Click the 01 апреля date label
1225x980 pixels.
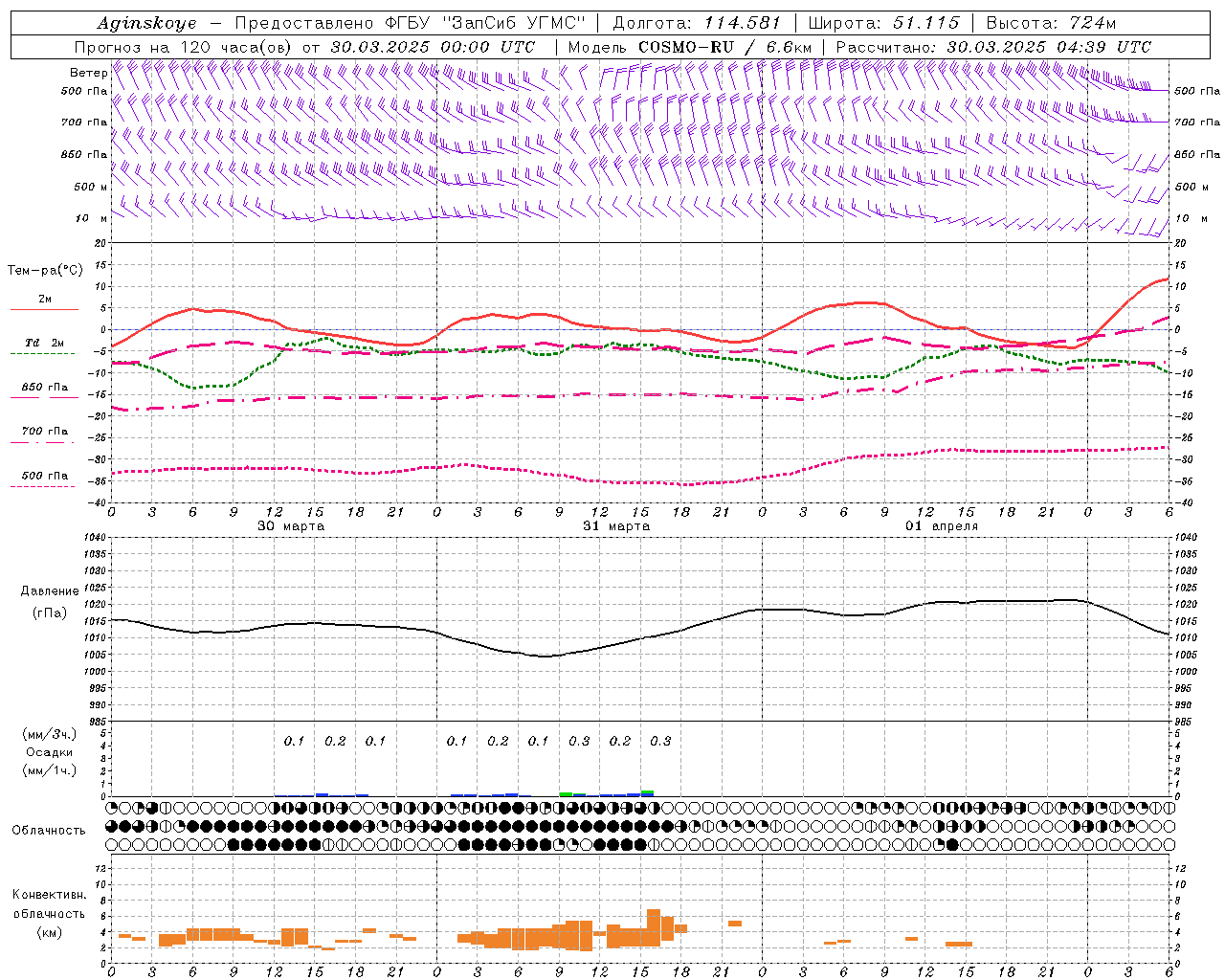coord(942,526)
